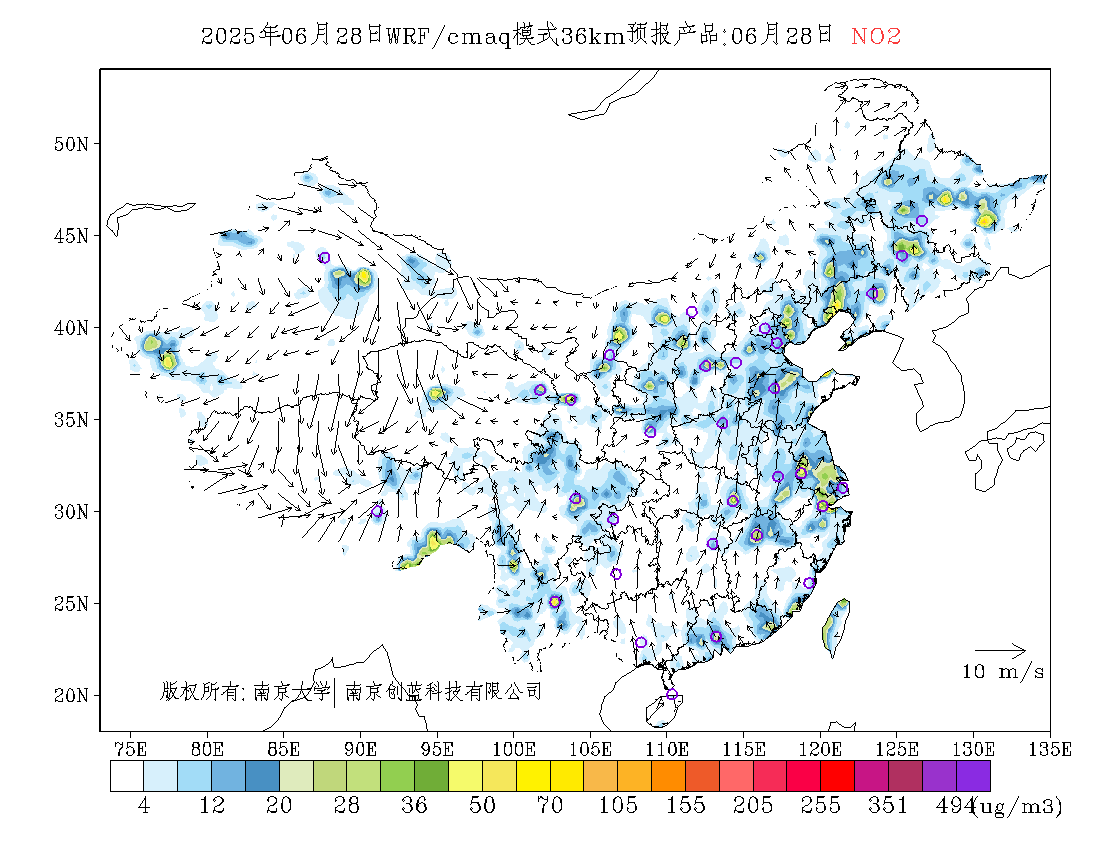The height and width of the screenshot is (850, 1100).
Task: Click the 25N latitude label
Action: (x=71, y=603)
